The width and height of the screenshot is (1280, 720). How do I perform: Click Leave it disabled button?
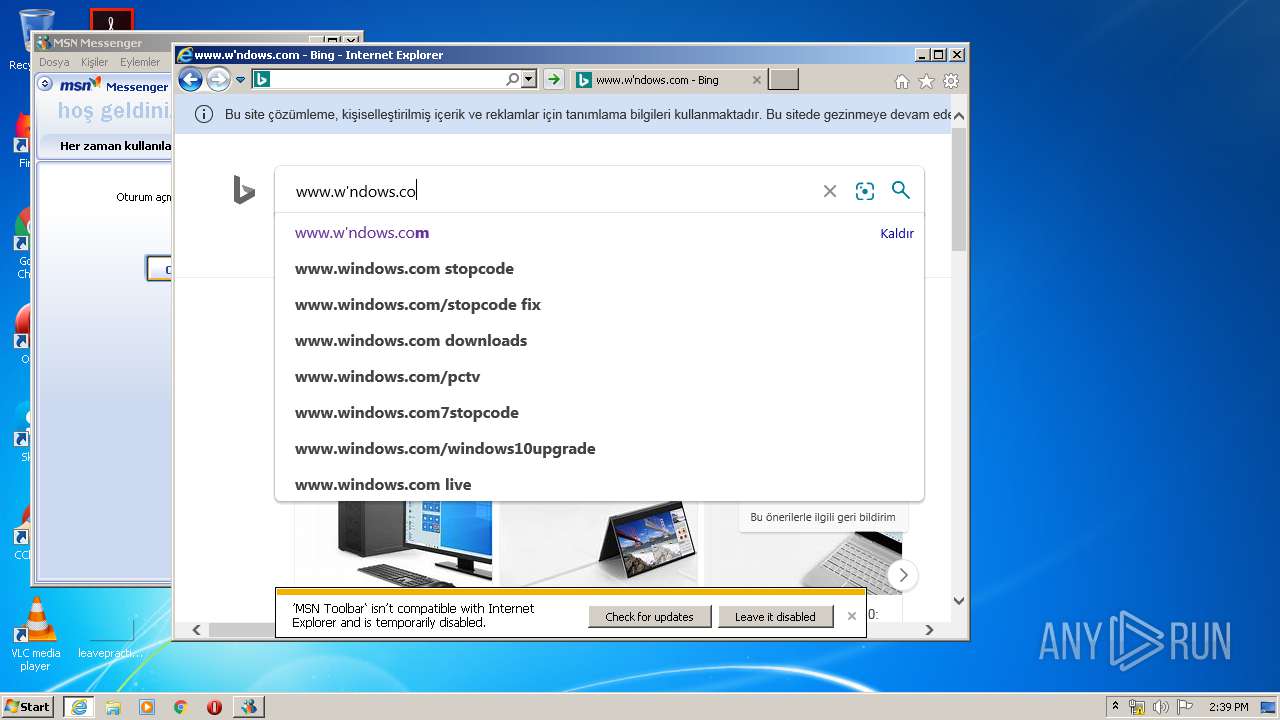click(x=775, y=617)
